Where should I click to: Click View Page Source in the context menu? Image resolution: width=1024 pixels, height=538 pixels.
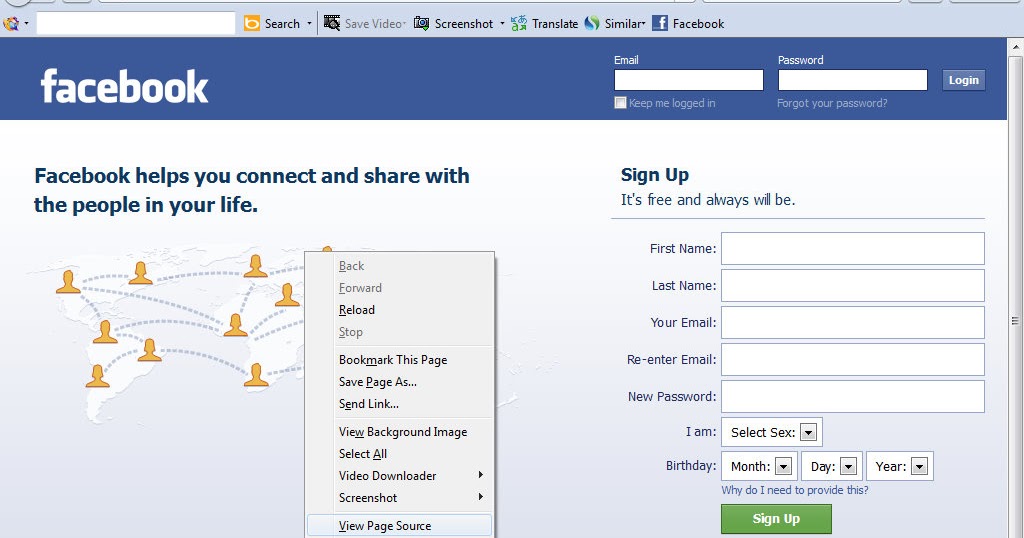click(400, 526)
